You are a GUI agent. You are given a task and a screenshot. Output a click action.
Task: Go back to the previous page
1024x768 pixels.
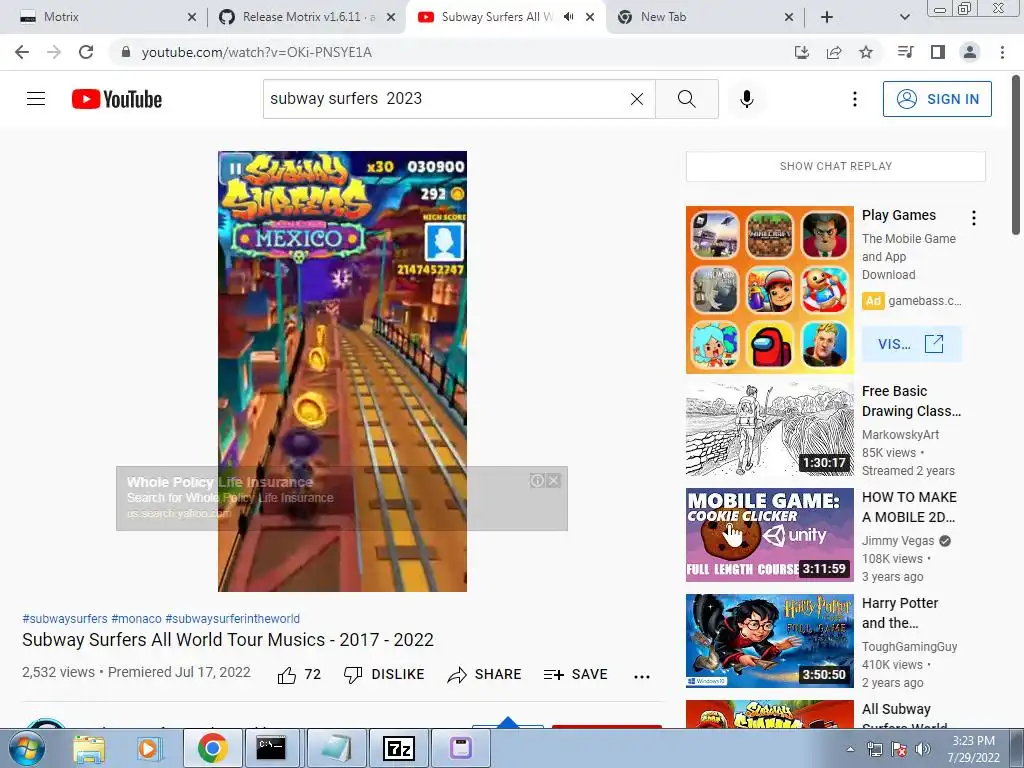pos(22,52)
